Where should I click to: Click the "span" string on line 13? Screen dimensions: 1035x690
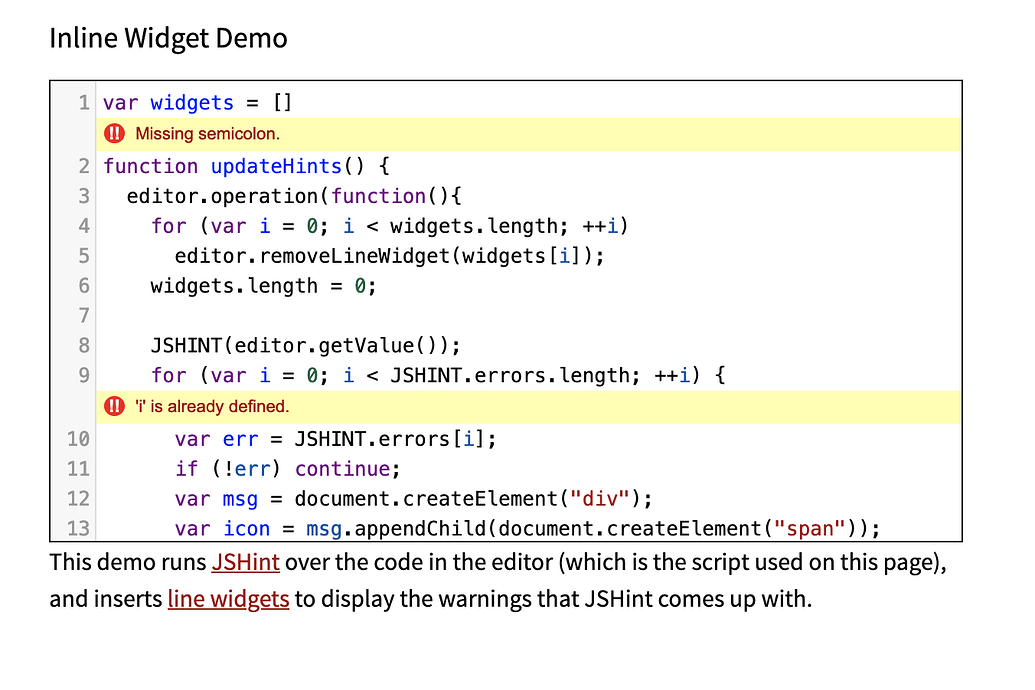809,528
